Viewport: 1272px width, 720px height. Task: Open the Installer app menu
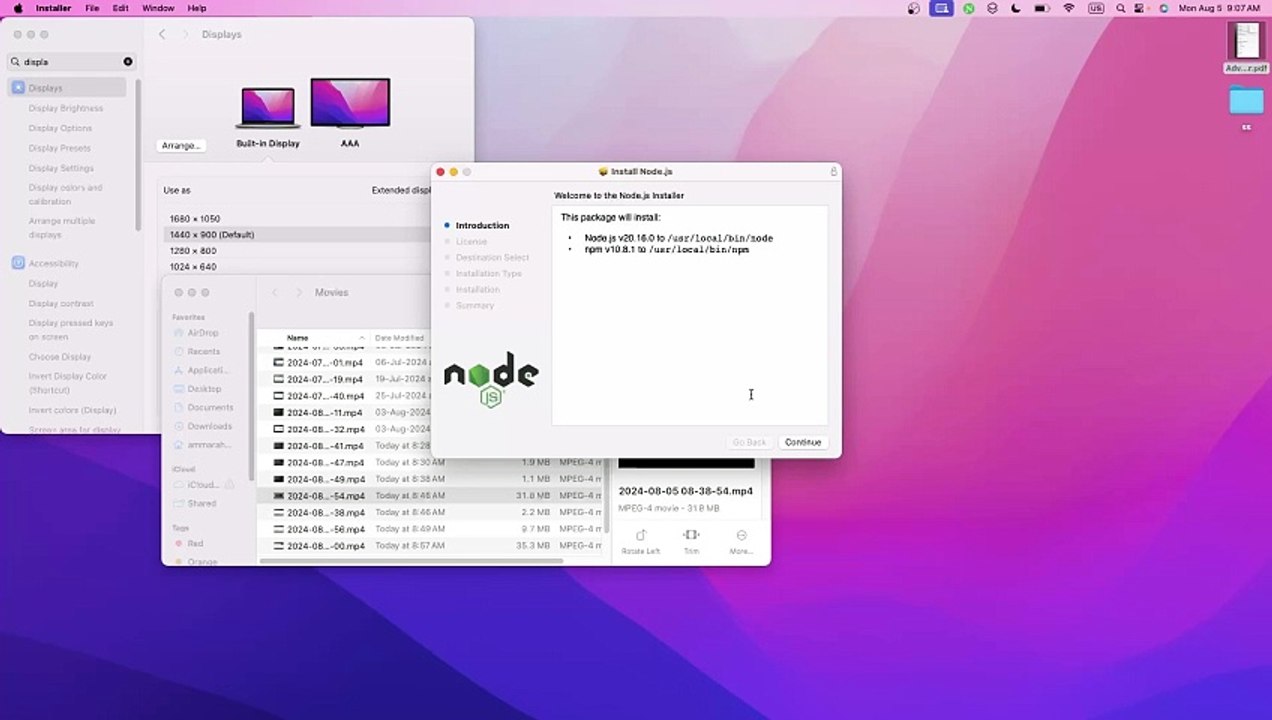point(53,8)
